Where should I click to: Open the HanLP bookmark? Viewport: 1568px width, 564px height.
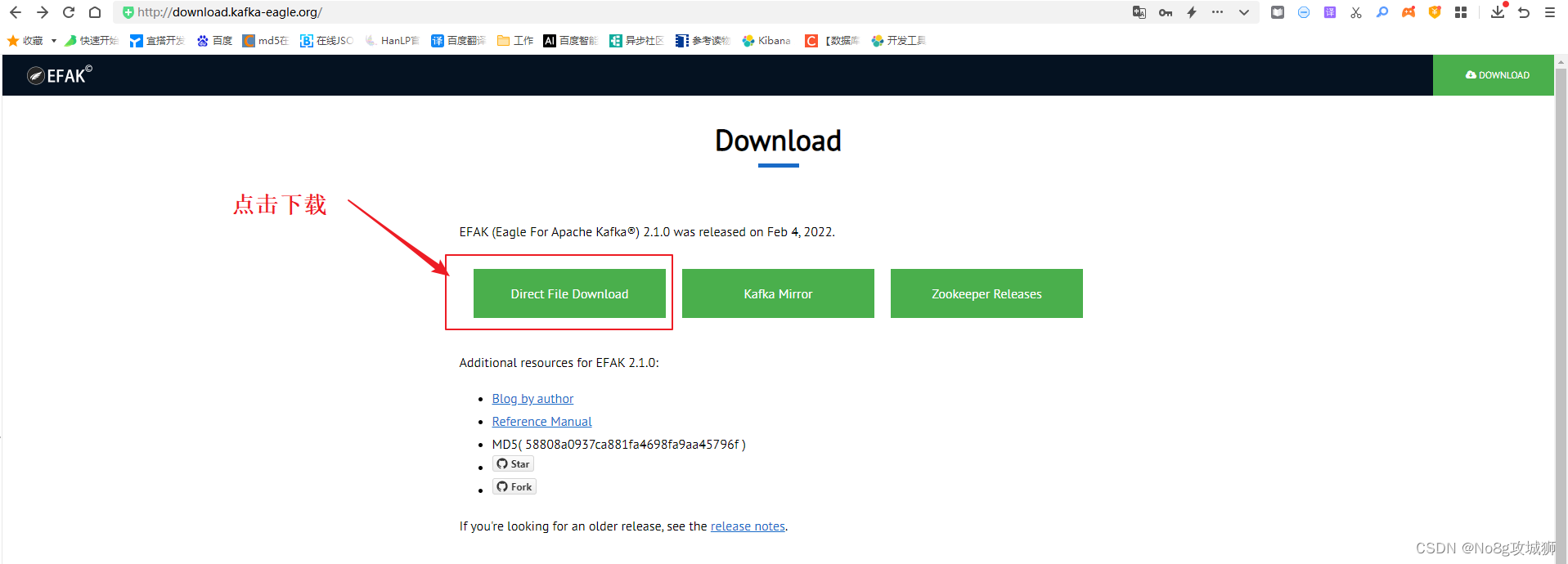[x=392, y=41]
